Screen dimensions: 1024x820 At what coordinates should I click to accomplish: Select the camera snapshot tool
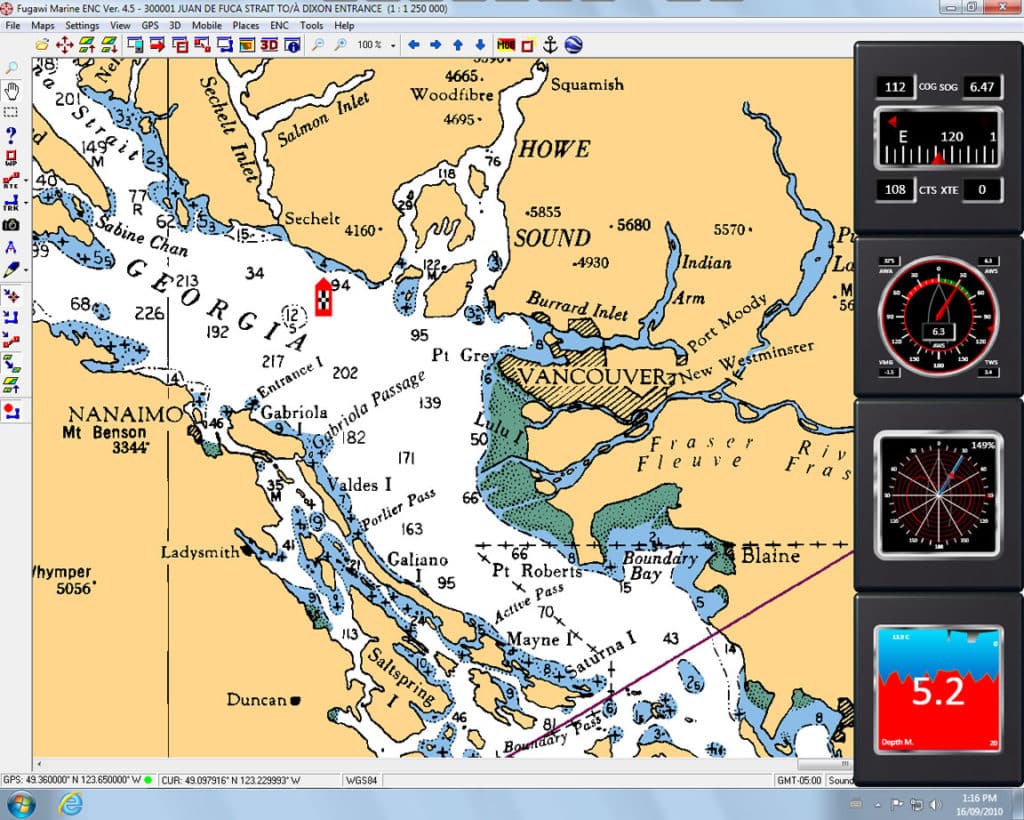point(11,225)
